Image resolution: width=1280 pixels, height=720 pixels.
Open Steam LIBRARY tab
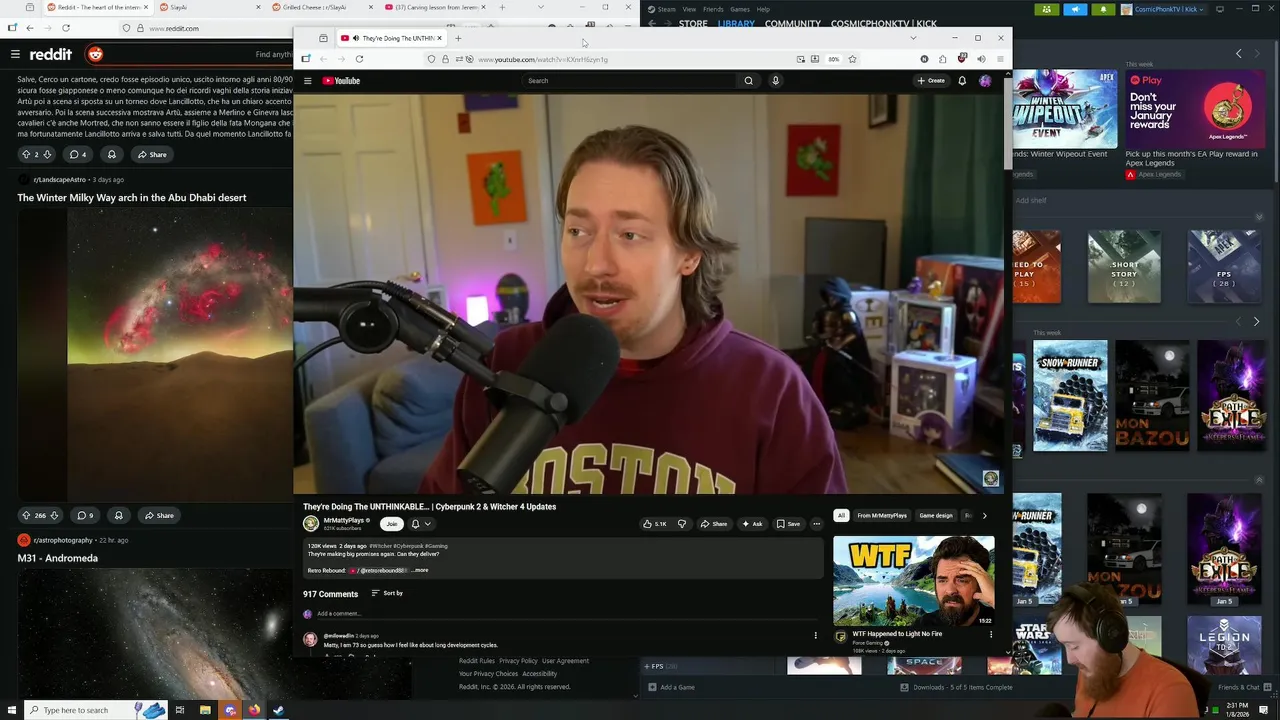[736, 23]
